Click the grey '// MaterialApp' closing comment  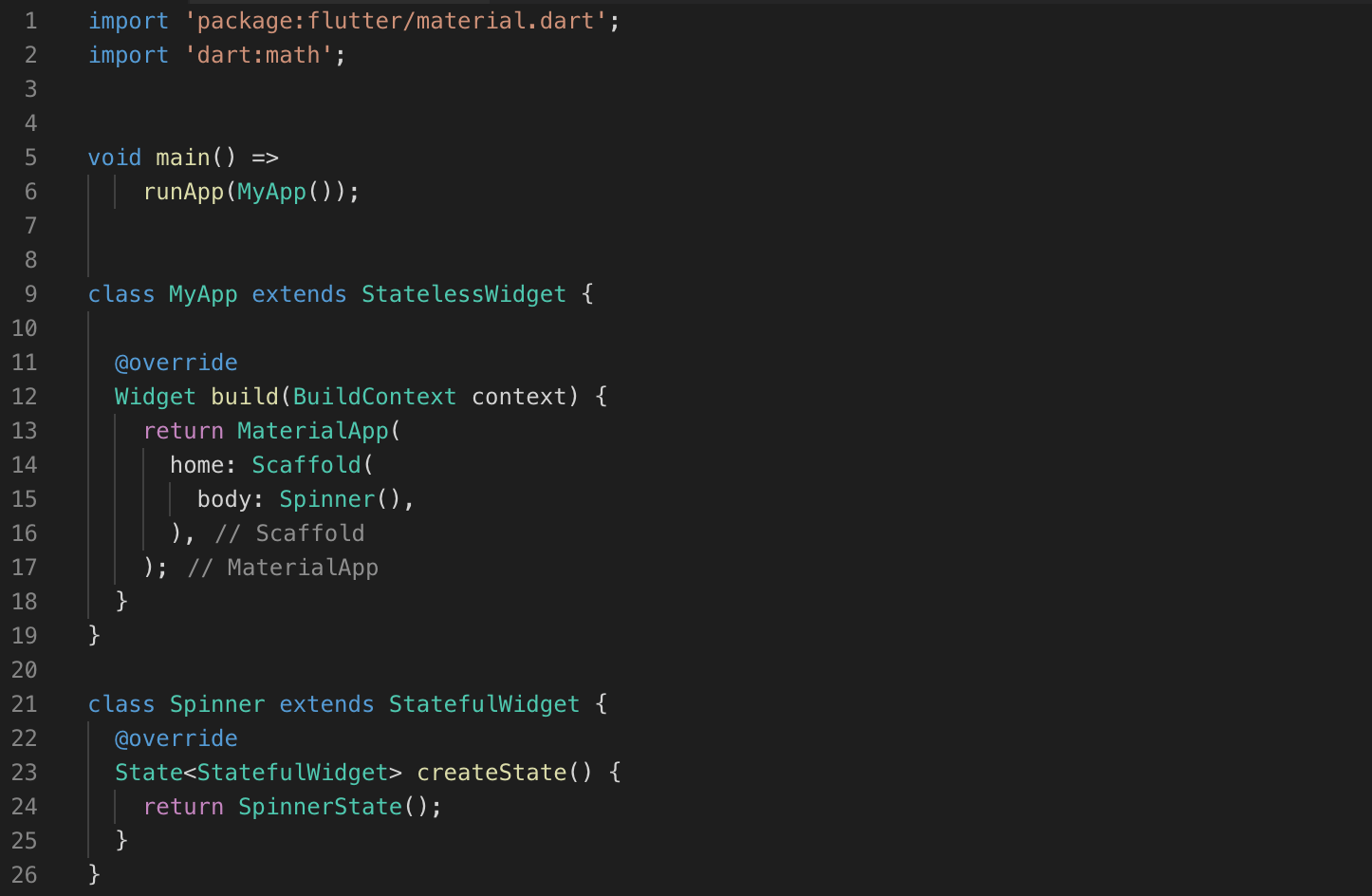pyautogui.click(x=283, y=568)
